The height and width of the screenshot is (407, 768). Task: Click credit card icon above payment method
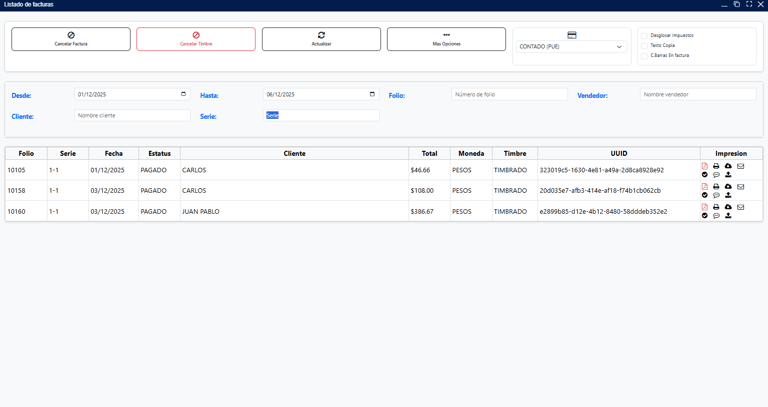[x=572, y=35]
